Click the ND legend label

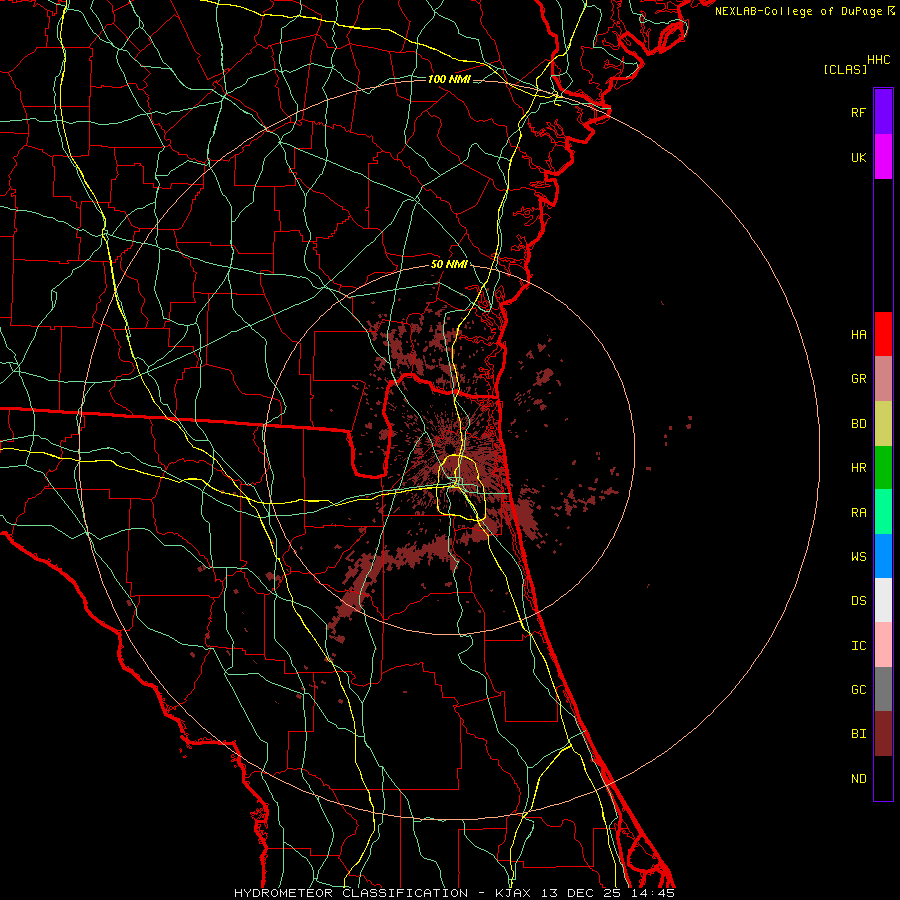(858, 779)
